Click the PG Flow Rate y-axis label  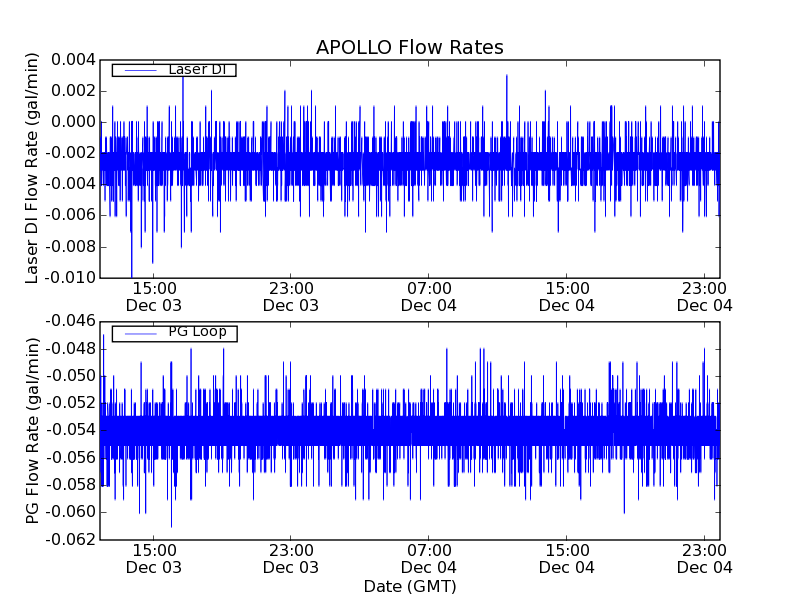point(33,430)
